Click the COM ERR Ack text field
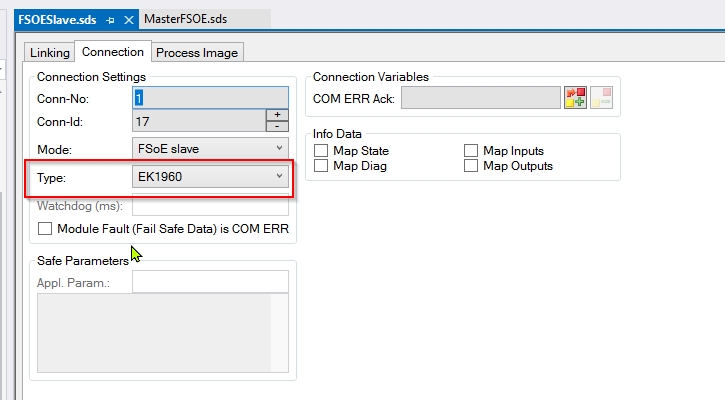 [481, 97]
